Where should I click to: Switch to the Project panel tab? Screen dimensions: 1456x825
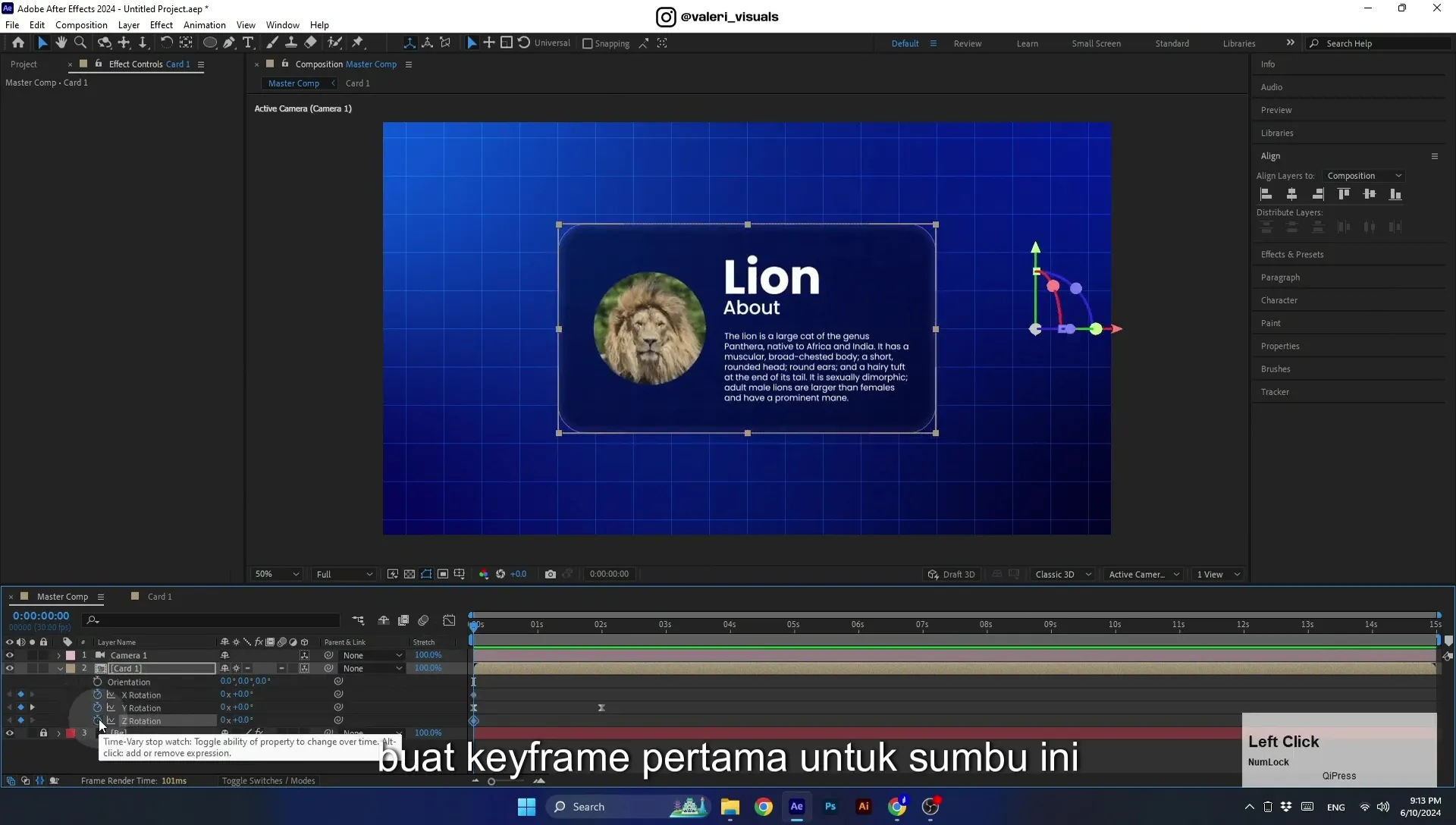coord(24,64)
